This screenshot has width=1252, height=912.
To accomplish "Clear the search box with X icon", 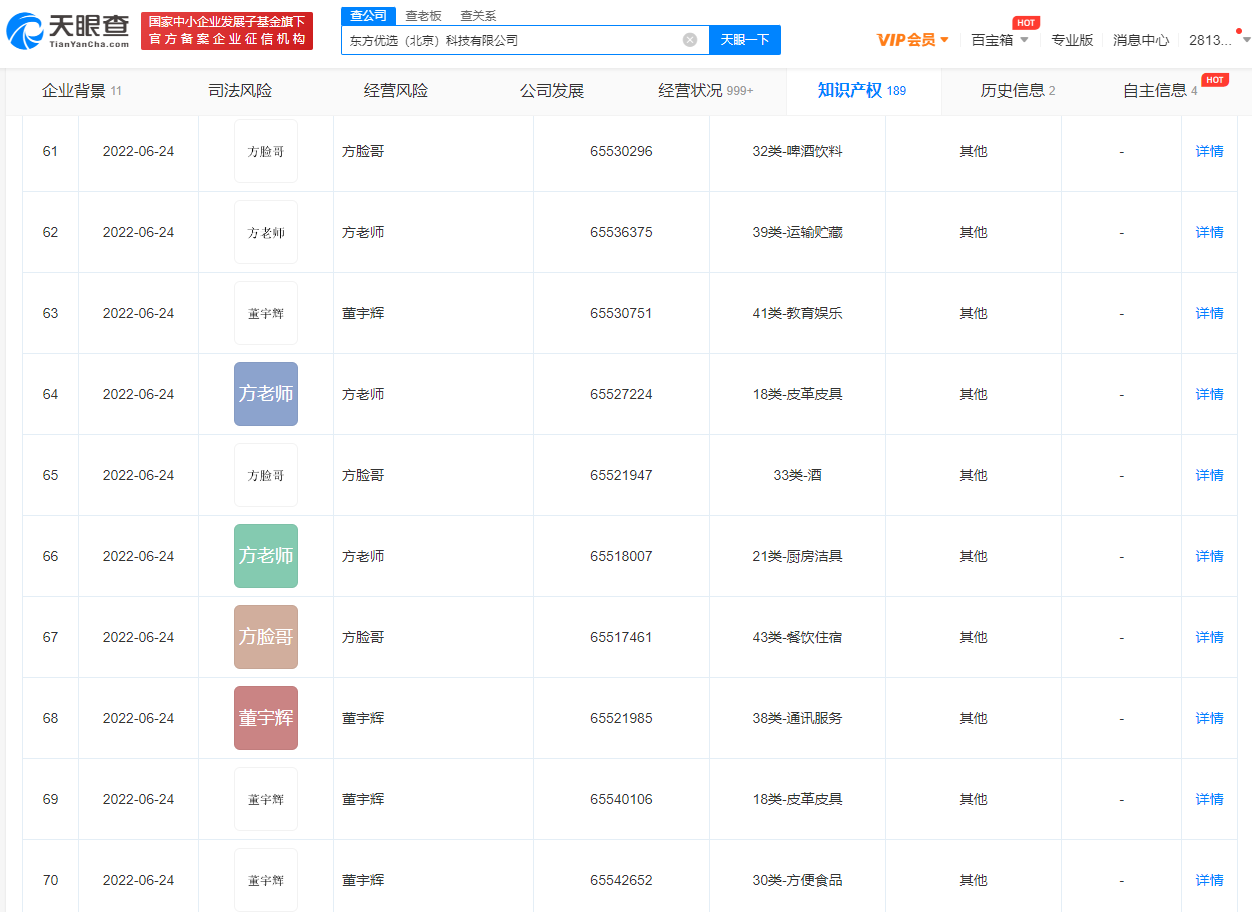I will 690,40.
